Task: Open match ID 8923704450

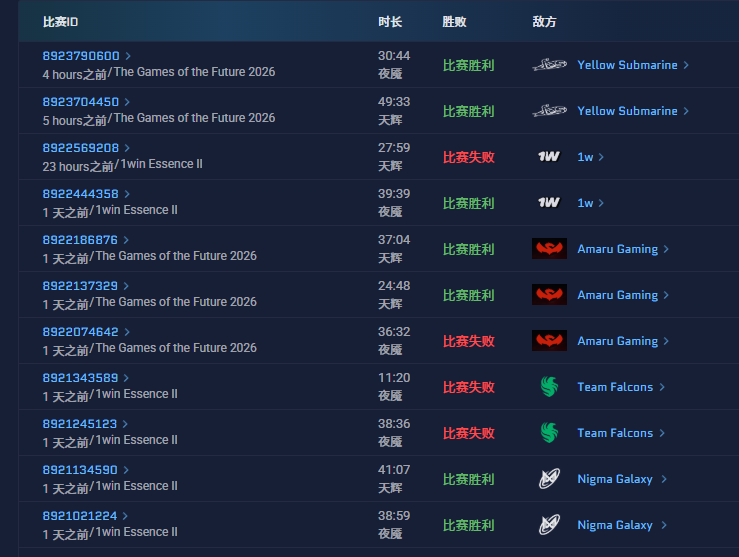Action: 81,102
